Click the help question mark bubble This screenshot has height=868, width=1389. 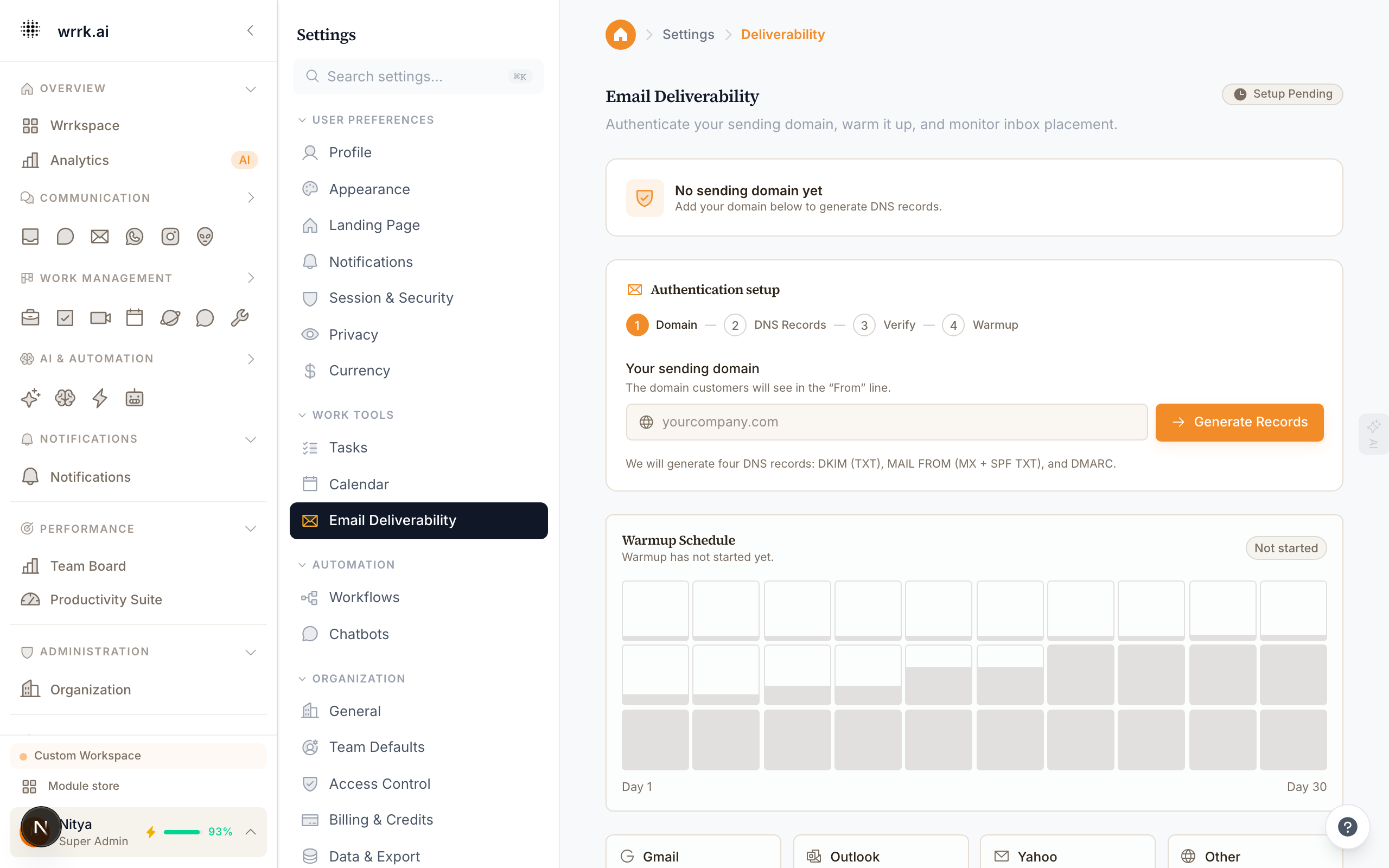(1347, 826)
